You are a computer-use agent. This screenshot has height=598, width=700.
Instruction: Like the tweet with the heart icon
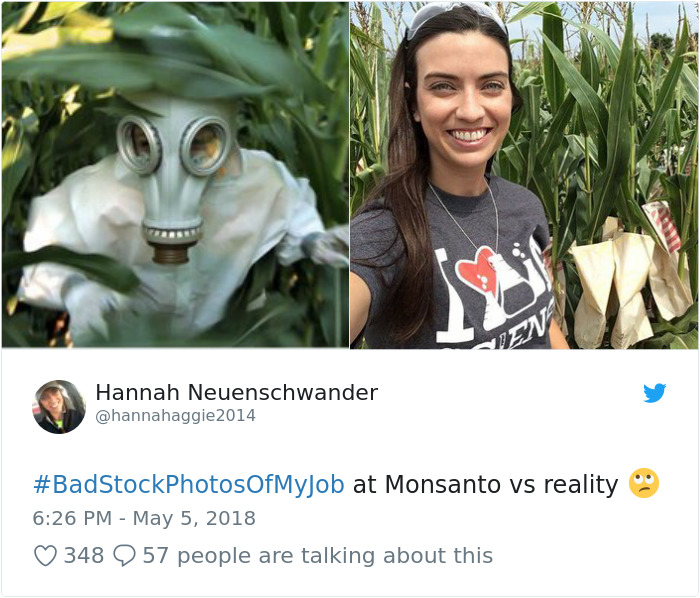click(46, 556)
